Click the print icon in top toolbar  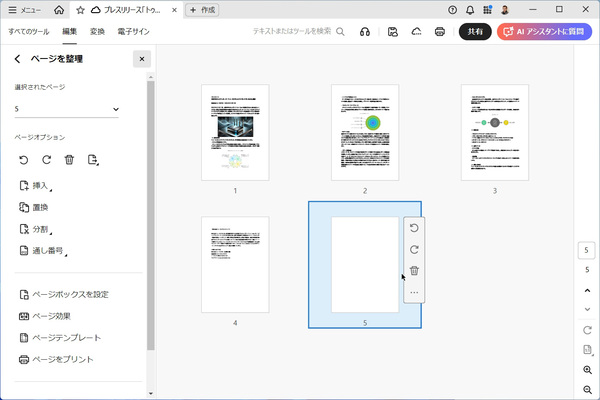pos(440,31)
